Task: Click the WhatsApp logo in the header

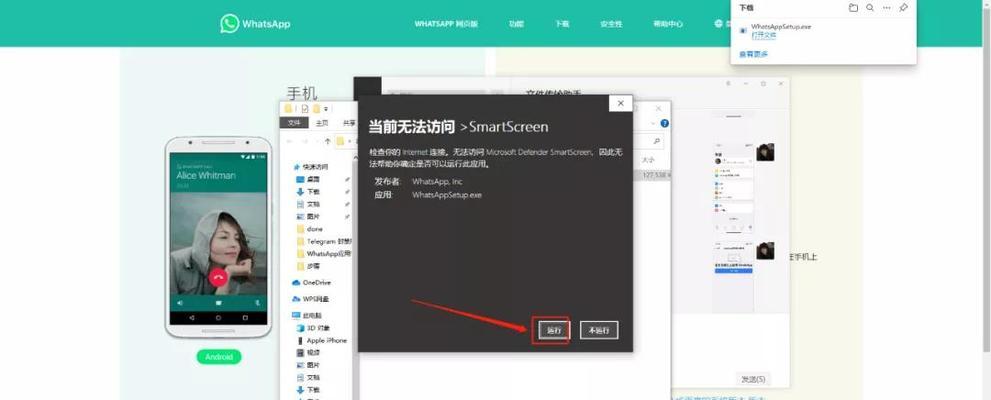Action: click(x=255, y=24)
